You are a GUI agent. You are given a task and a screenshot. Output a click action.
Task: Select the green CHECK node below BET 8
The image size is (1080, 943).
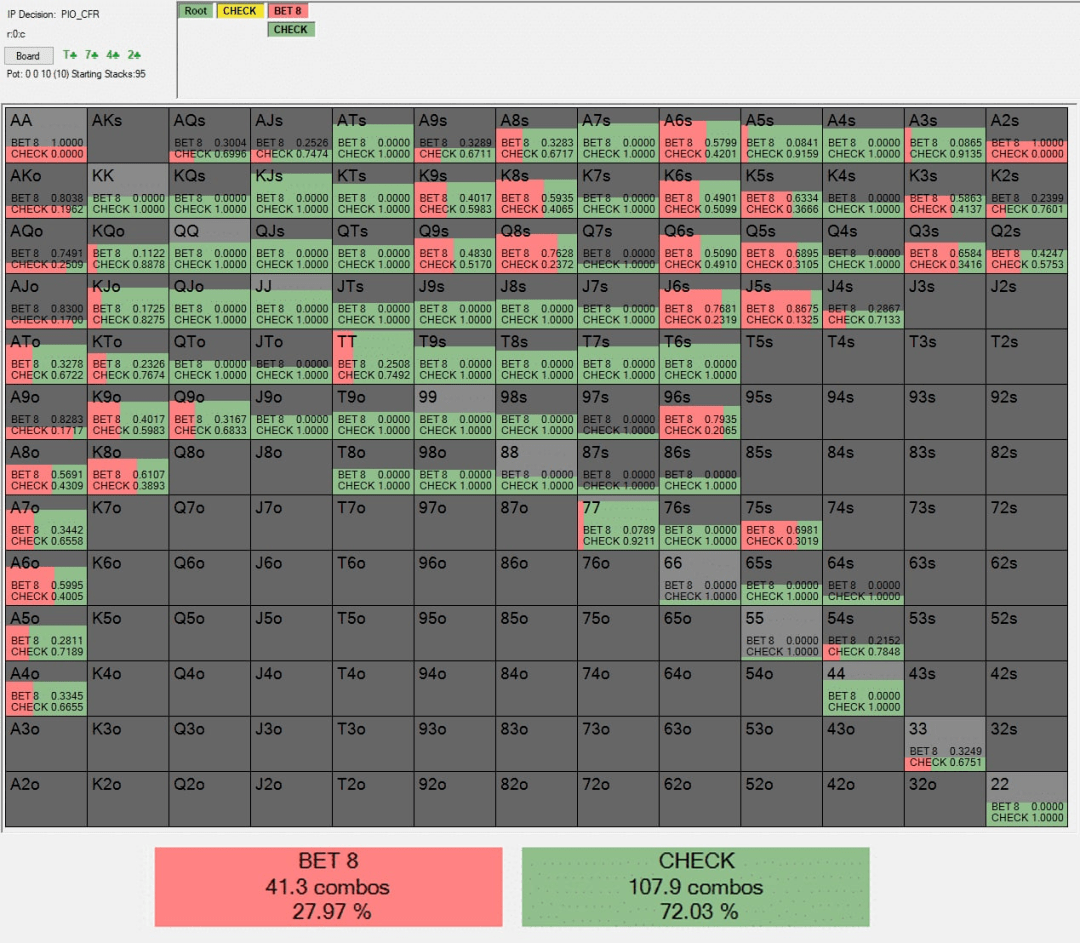coord(291,30)
